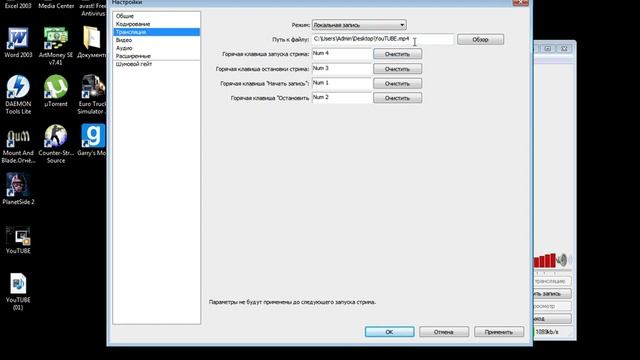Click the red volume meter in OBS
The image size is (640, 360).
[x=545, y=260]
